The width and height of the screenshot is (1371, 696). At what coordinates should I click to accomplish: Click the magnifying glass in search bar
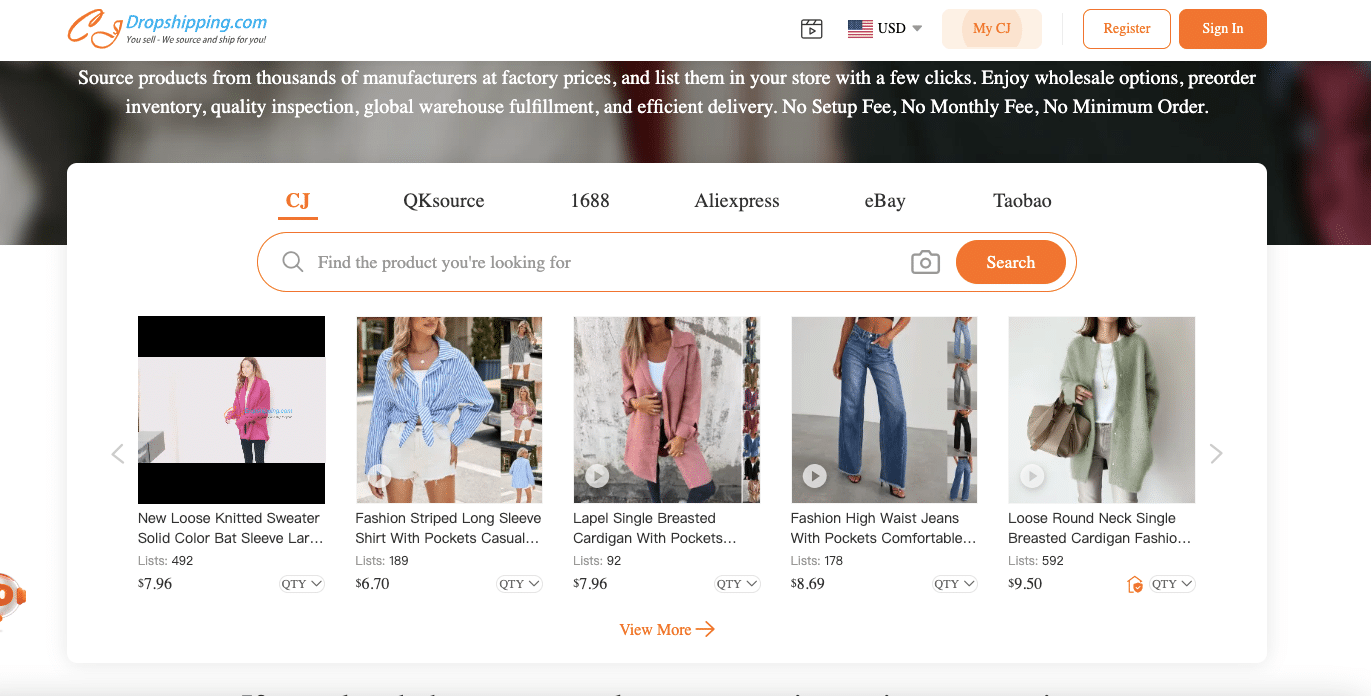click(292, 261)
